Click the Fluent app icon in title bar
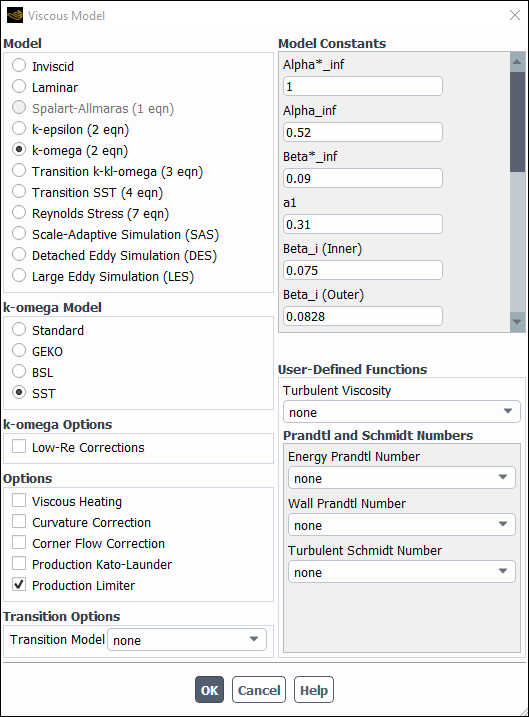This screenshot has width=529, height=717. pyautogui.click(x=15, y=16)
